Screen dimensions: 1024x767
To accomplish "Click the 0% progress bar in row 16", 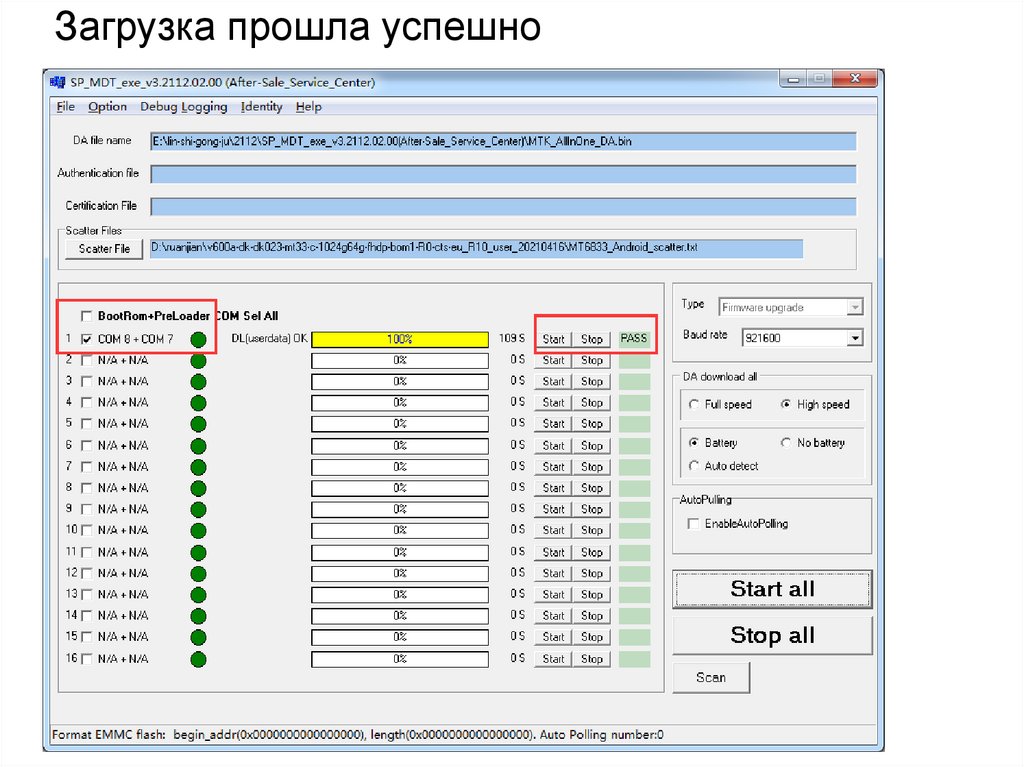I will pyautogui.click(x=400, y=659).
